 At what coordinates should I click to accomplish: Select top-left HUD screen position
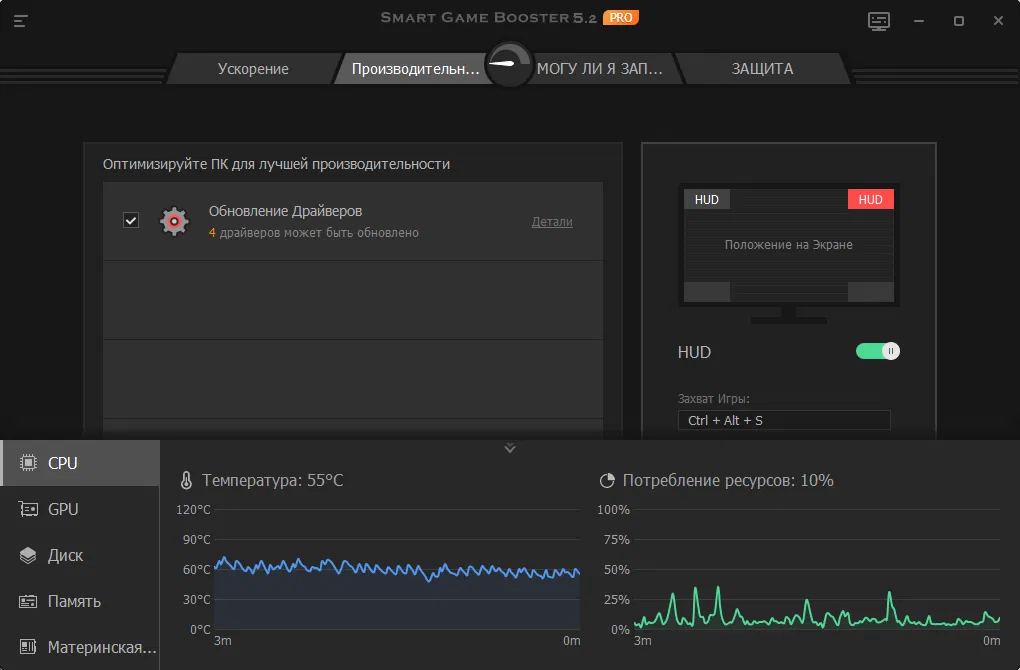click(x=707, y=199)
